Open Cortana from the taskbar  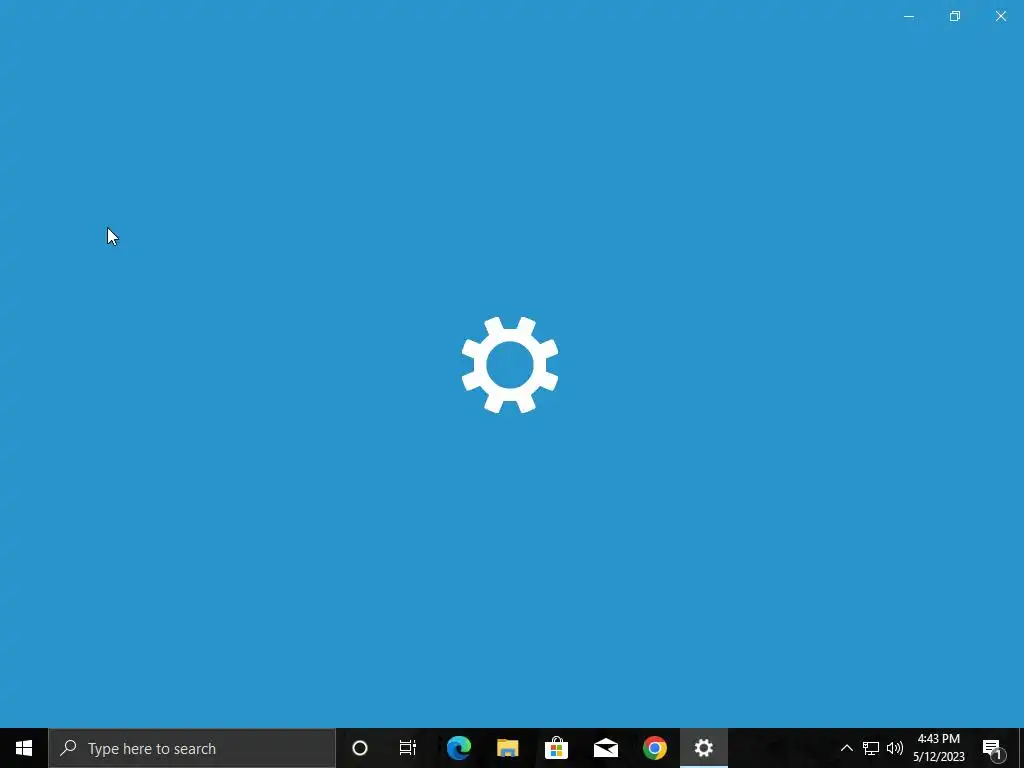(x=360, y=748)
